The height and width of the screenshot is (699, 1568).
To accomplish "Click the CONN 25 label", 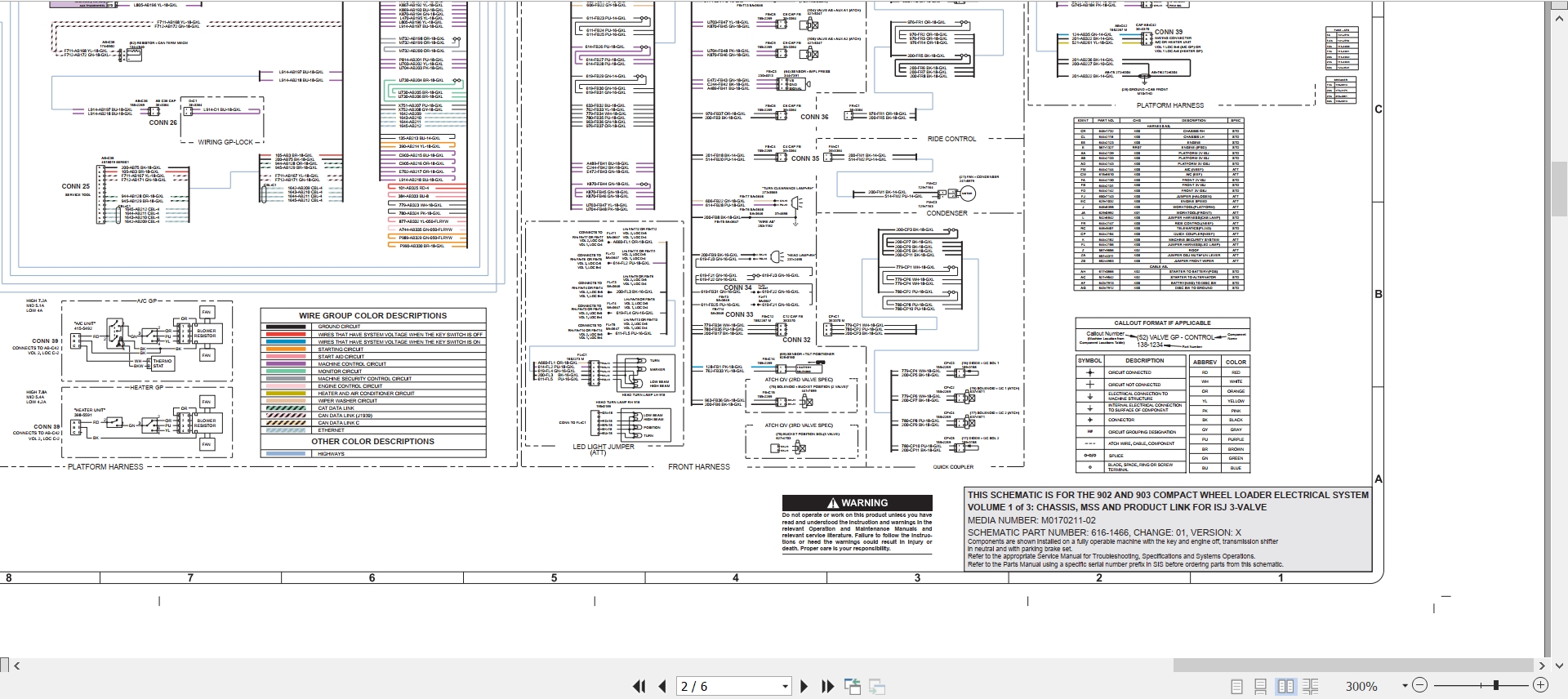I will [x=76, y=186].
